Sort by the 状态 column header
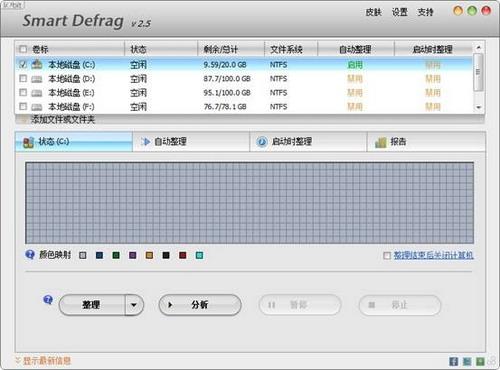The height and width of the screenshot is (370, 500). (161, 49)
